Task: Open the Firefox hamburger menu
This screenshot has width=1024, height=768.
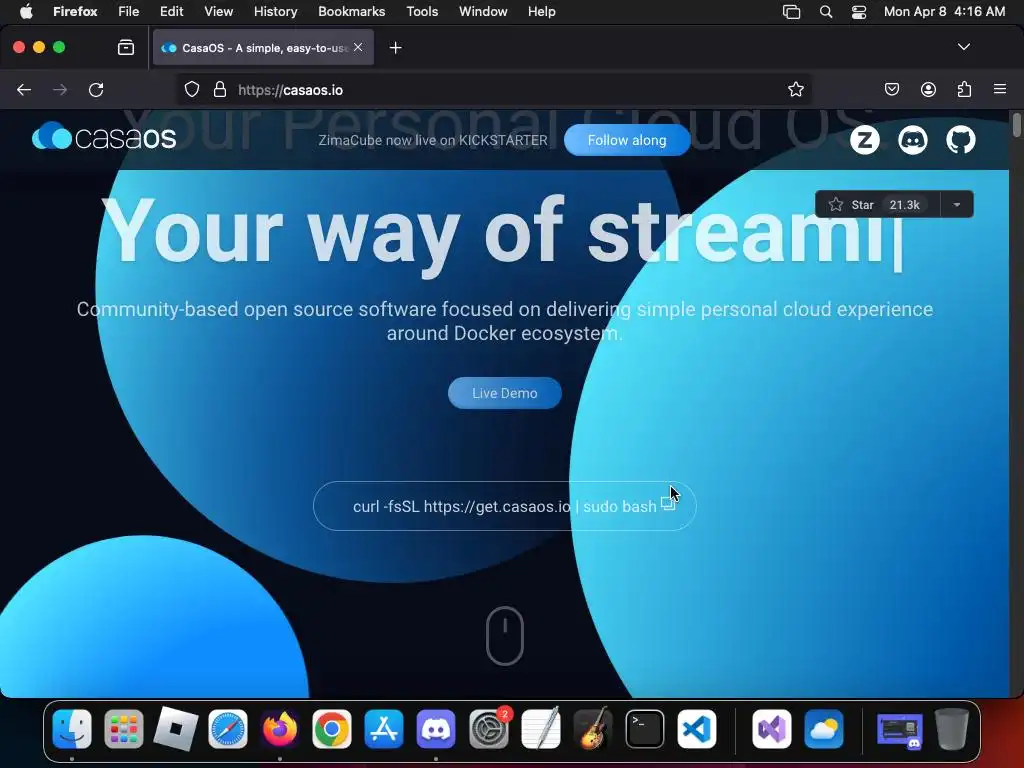Action: 1000,89
